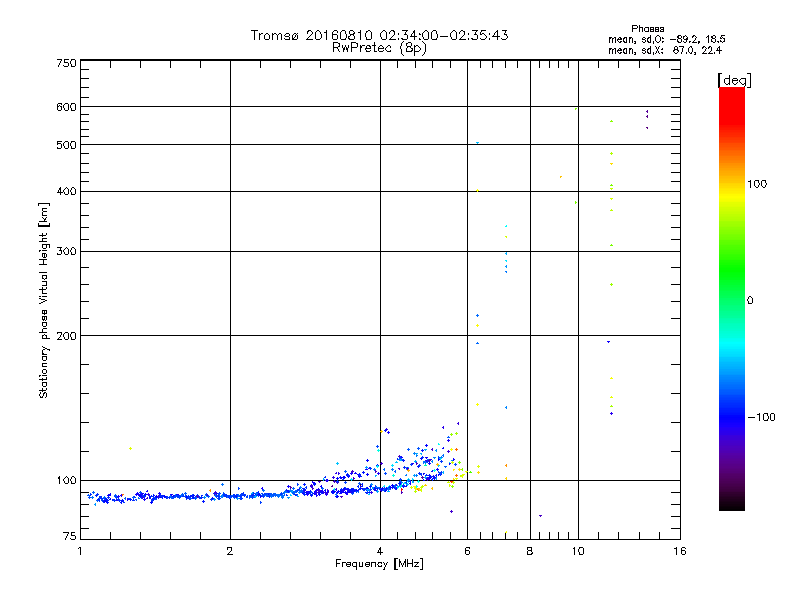Click the y-axis tick label '600'
The image size is (800, 600).
(x=66, y=107)
